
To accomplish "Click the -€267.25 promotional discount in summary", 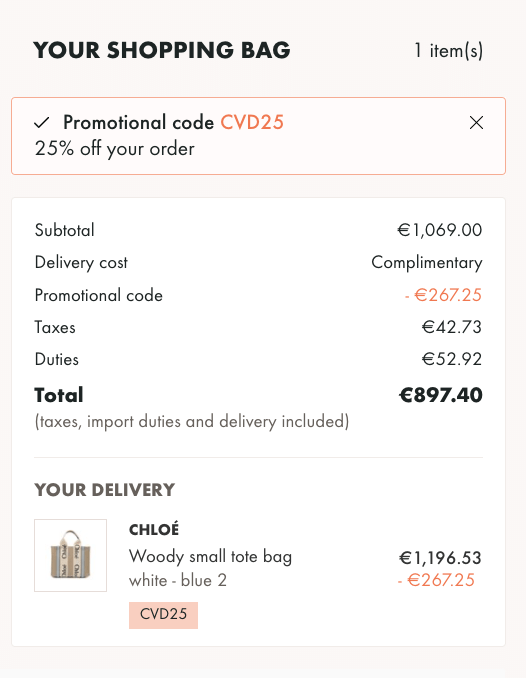I will pos(443,295).
